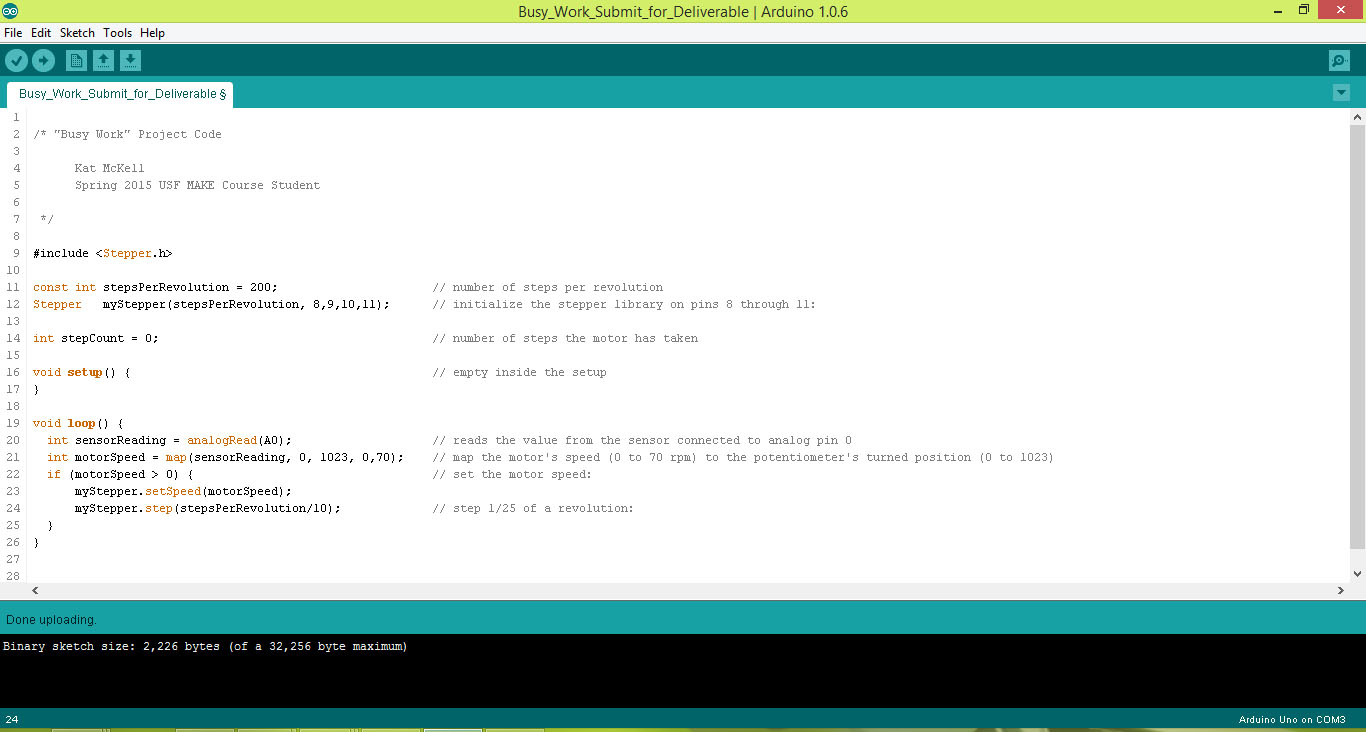
Task: Select the Busy_Work_Submit_for_Deliverable tab
Action: (x=120, y=94)
